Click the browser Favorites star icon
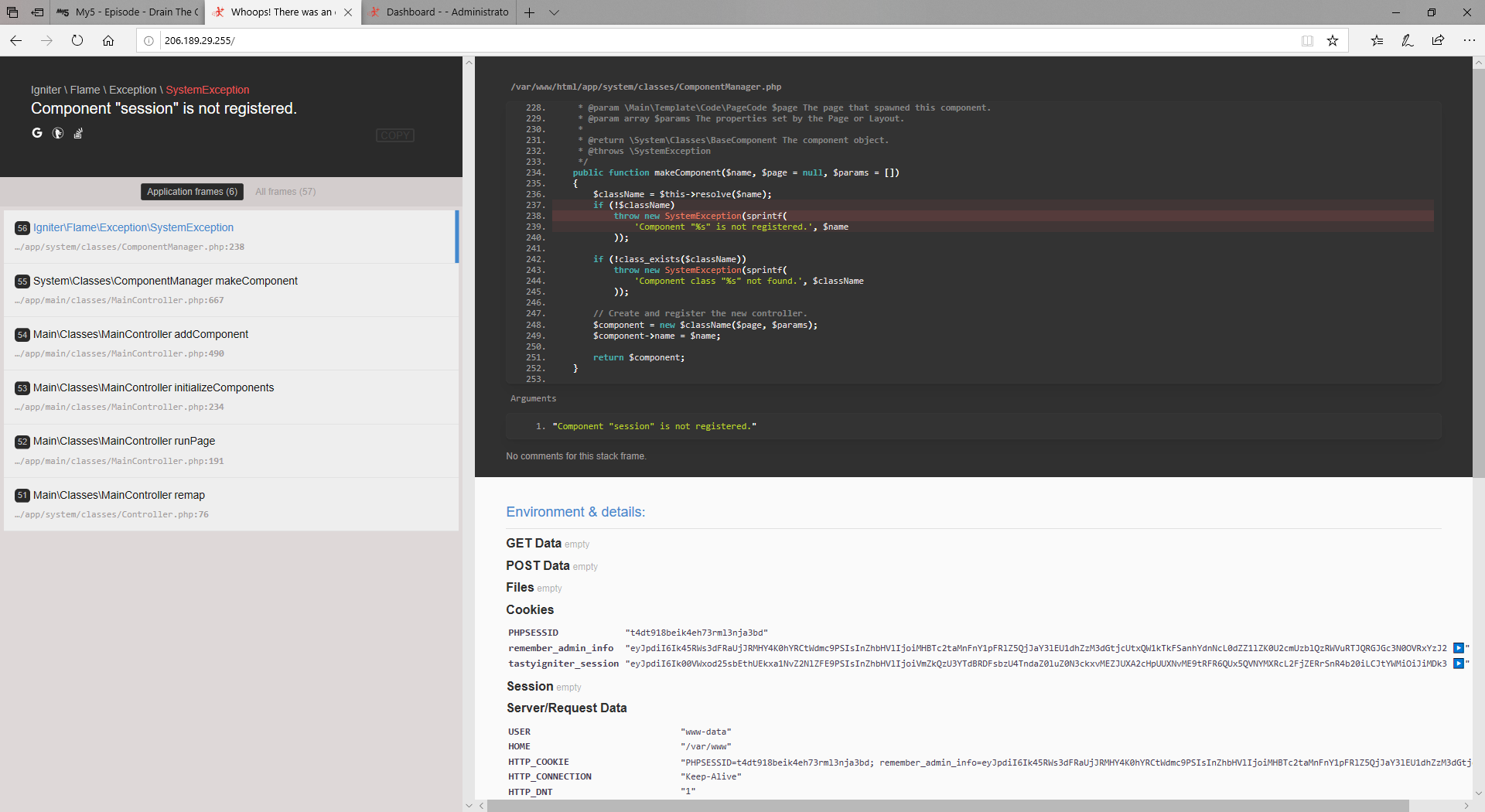The width and height of the screenshot is (1485, 812). tap(1332, 40)
